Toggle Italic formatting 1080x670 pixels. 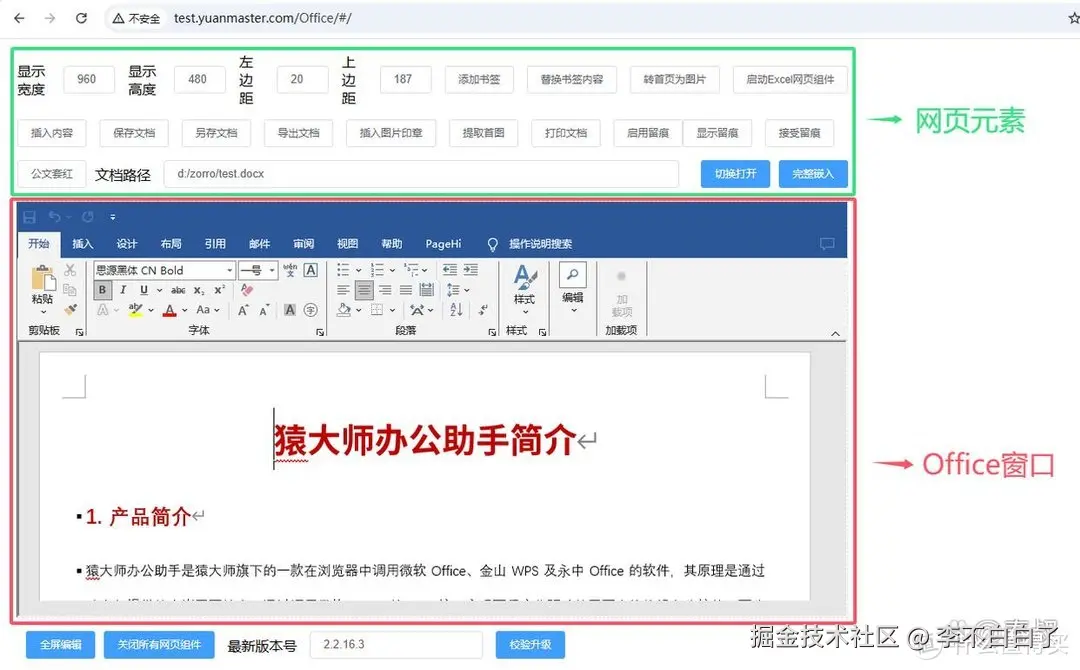coord(123,289)
